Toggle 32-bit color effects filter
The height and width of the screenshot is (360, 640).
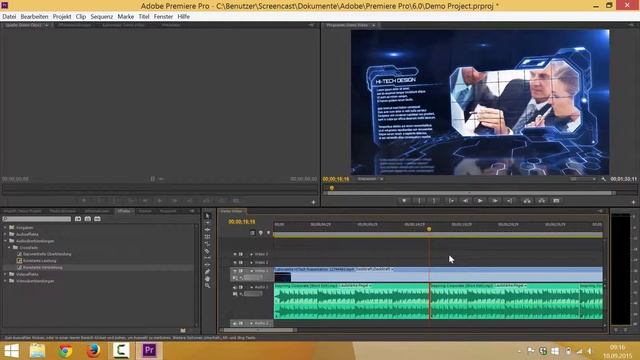click(88, 219)
